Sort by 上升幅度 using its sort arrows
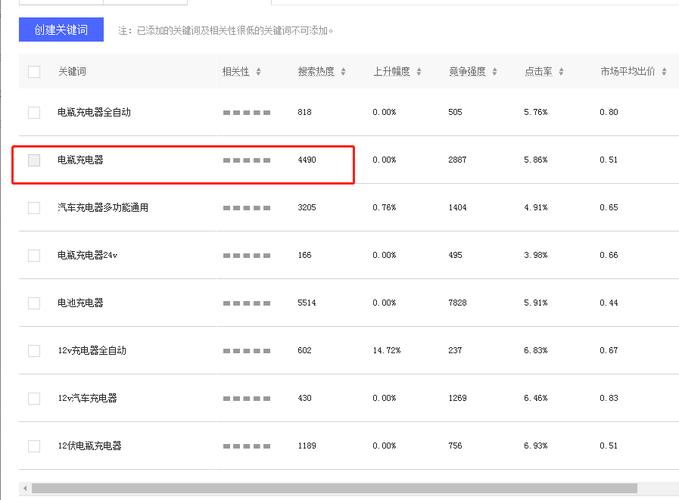 coord(419,71)
